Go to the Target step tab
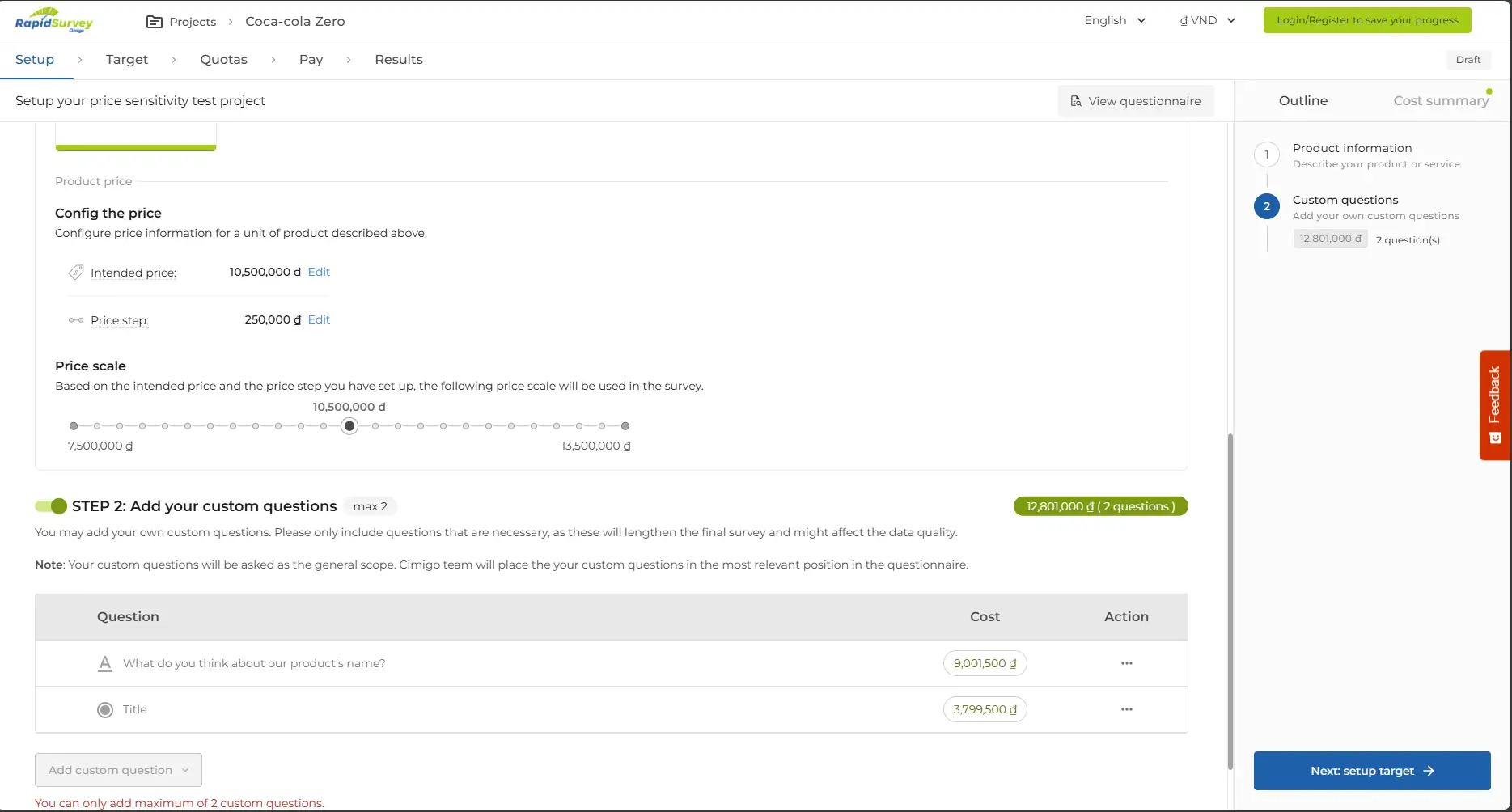Screen dimensions: 1512x812 coord(127,60)
